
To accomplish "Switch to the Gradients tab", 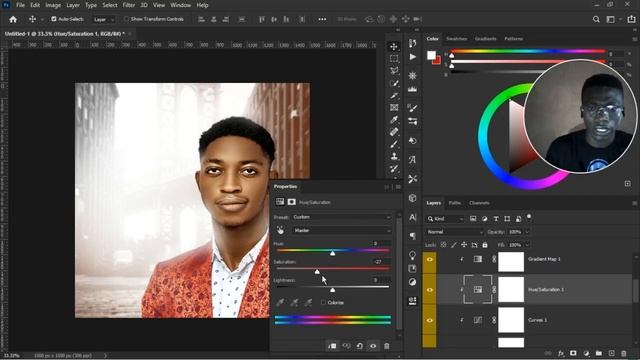I will [485, 39].
